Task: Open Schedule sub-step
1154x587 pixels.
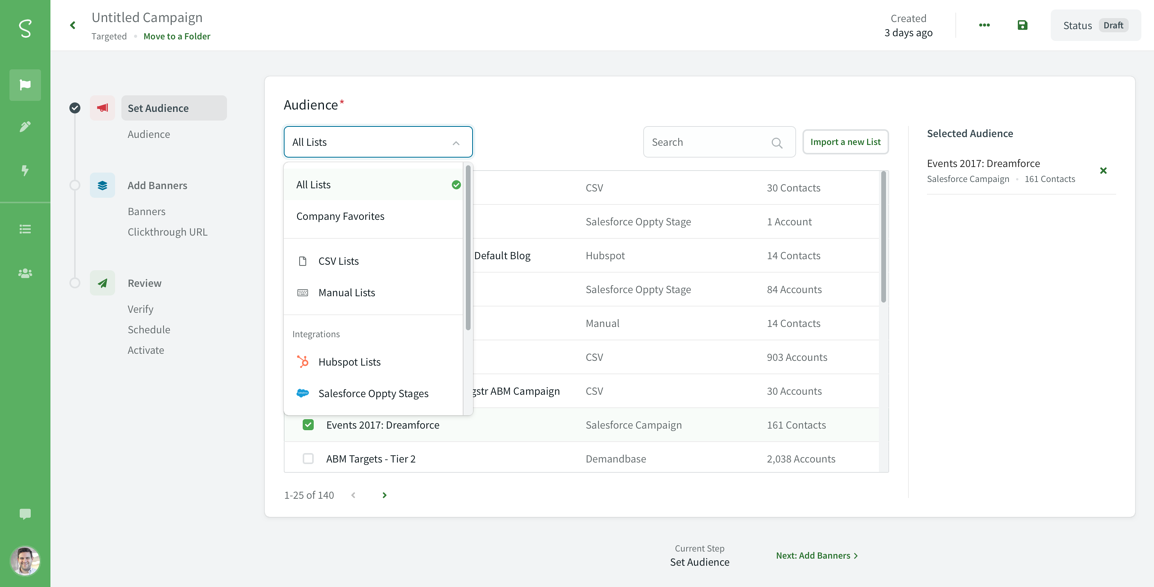Action: [149, 330]
